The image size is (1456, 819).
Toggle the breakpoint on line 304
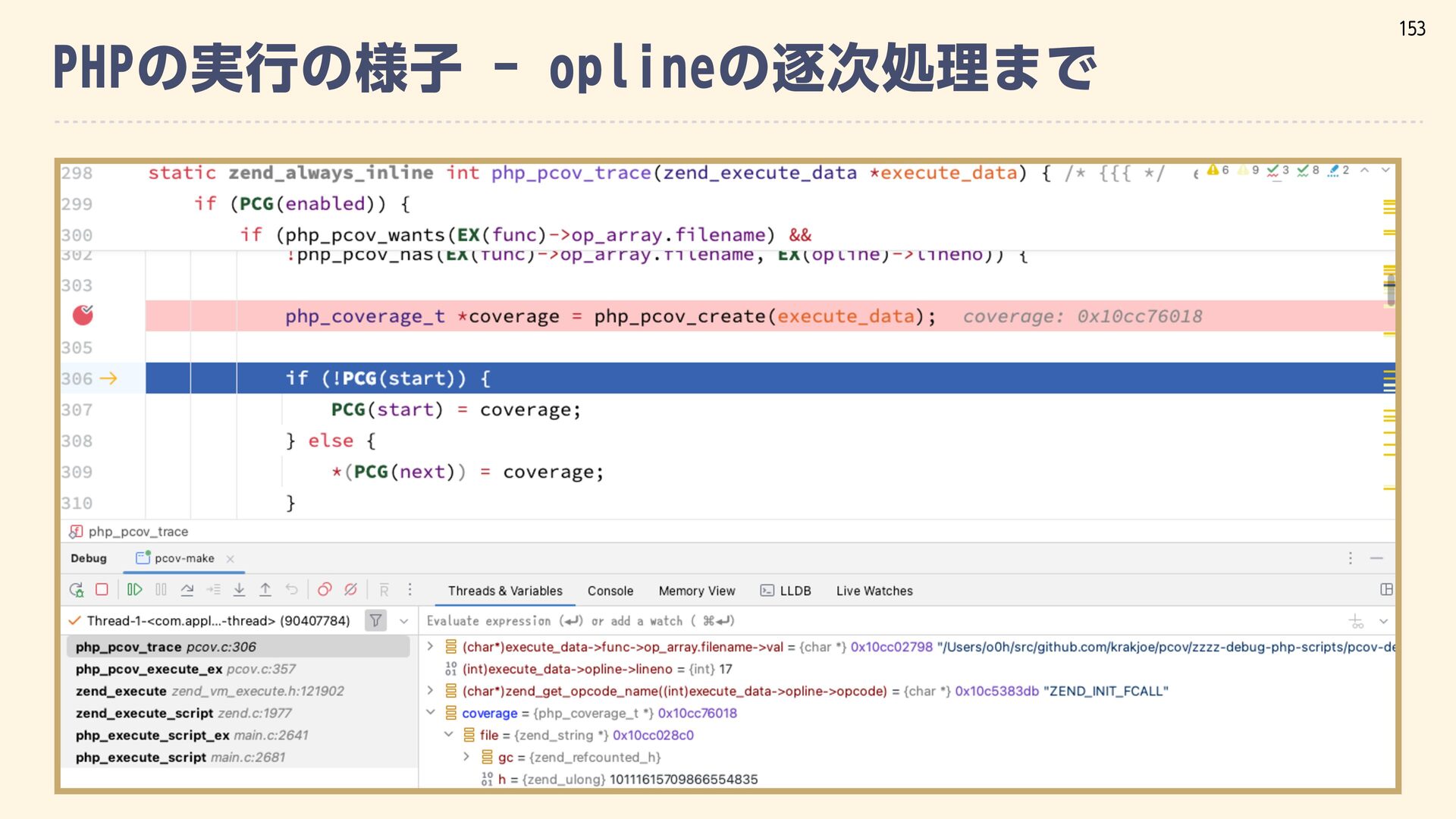click(83, 315)
